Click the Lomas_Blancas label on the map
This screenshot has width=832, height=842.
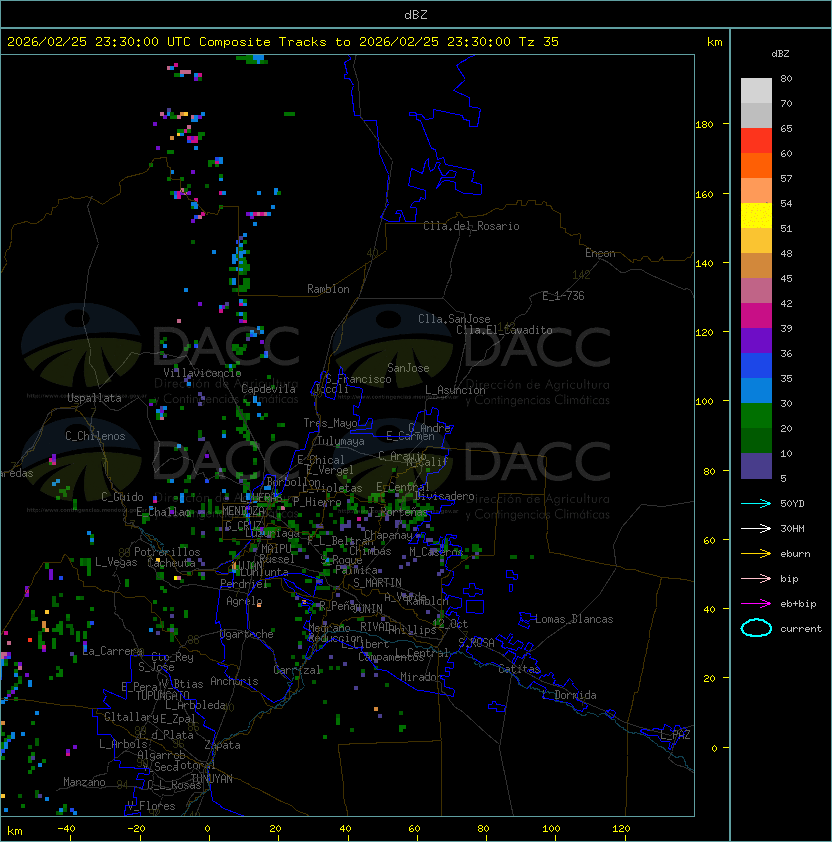(574, 619)
